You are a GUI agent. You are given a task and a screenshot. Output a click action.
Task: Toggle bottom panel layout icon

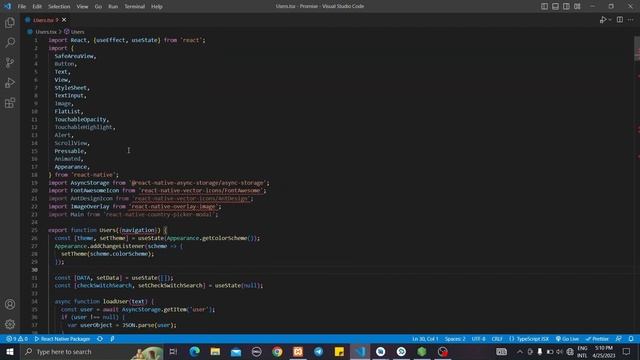(556, 6)
